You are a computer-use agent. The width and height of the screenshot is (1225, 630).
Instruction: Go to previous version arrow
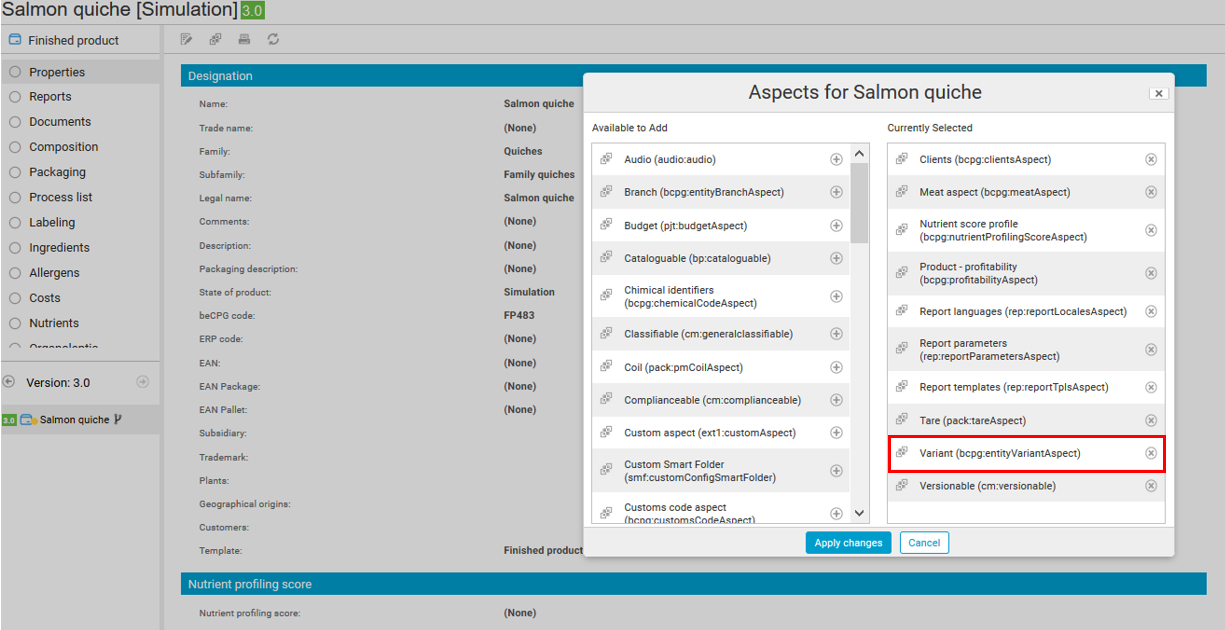pos(9,382)
